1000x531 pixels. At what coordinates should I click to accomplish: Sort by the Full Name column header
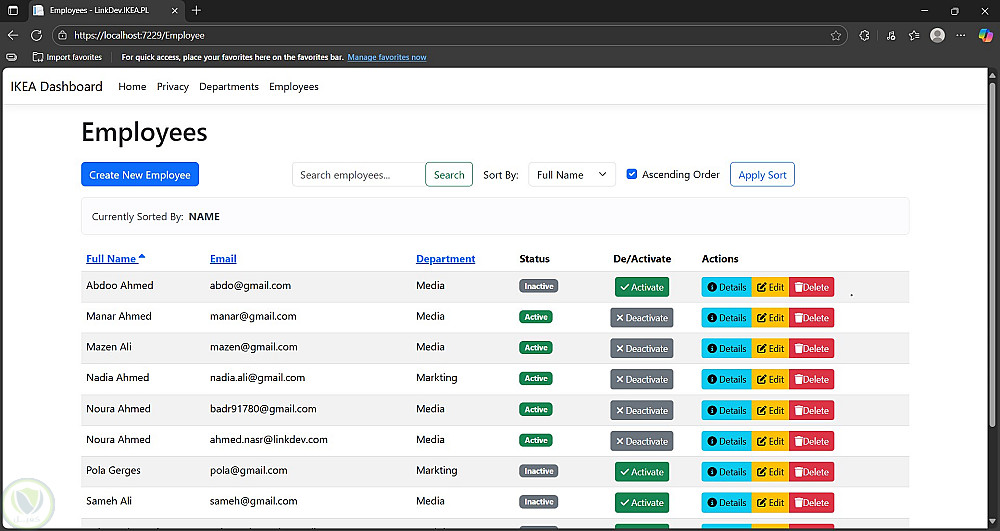coord(111,259)
